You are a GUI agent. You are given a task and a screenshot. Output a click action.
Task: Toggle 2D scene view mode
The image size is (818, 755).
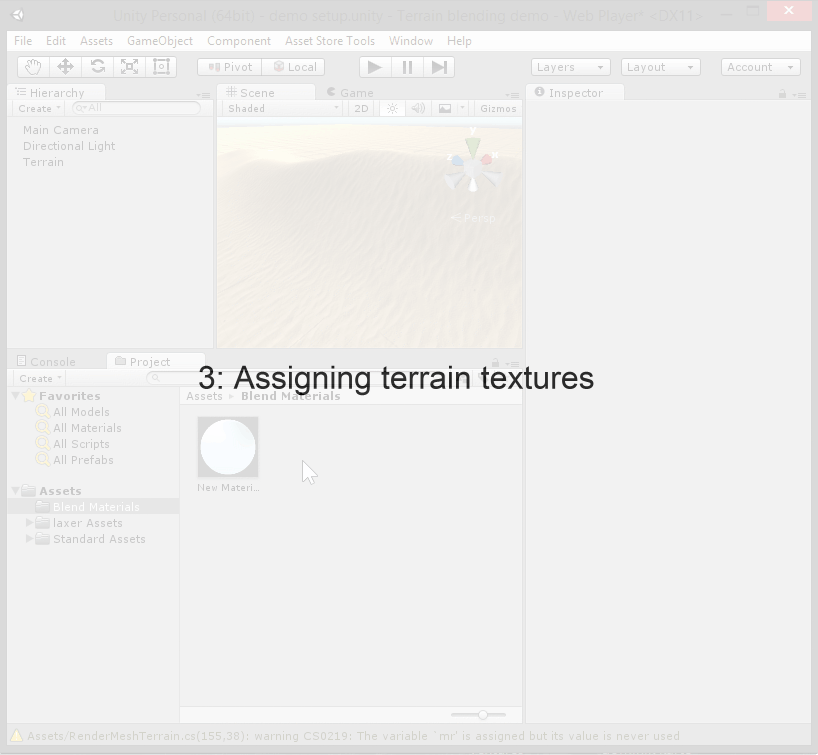[x=361, y=108]
